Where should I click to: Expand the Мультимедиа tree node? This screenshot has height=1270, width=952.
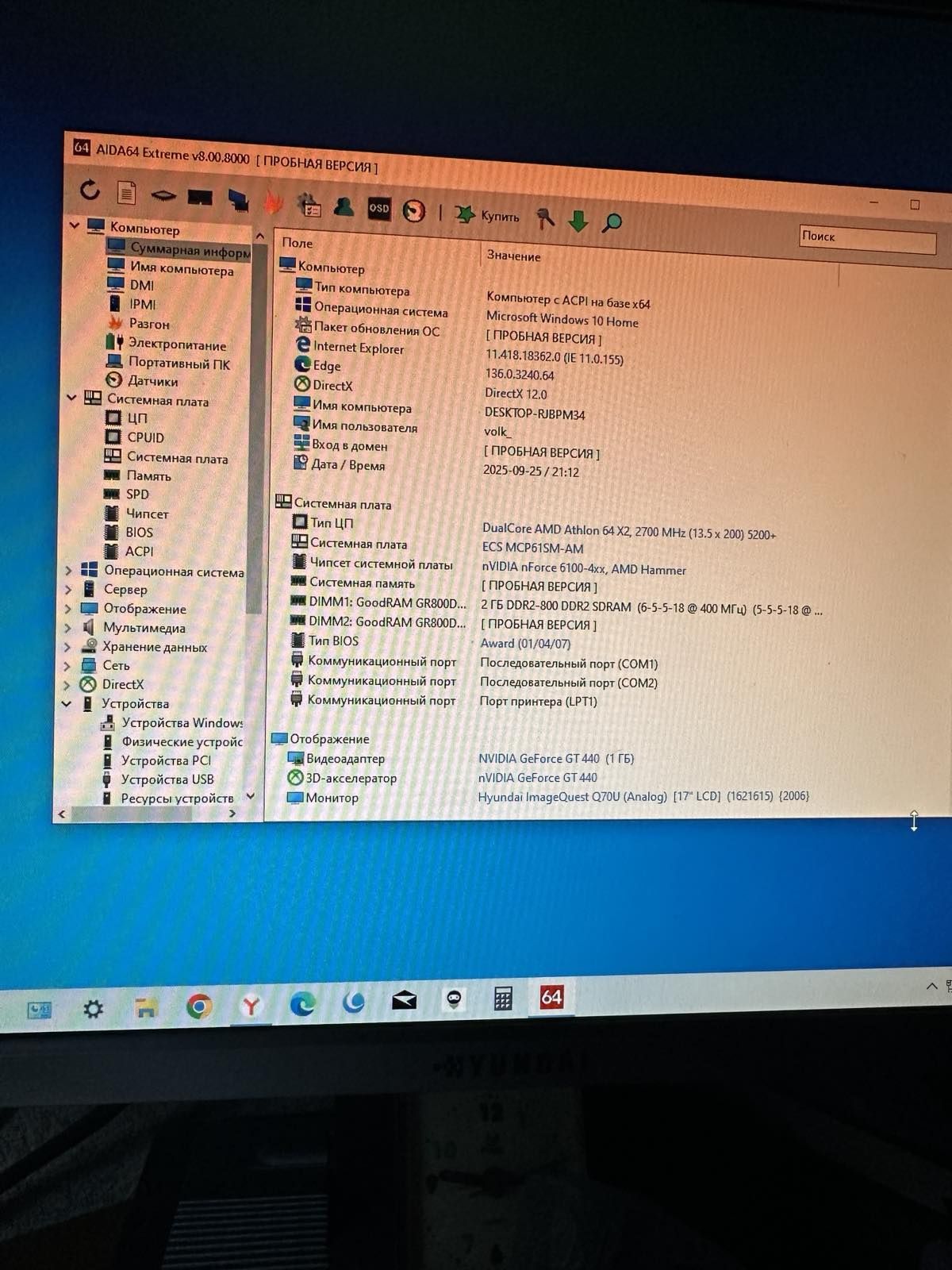67,627
